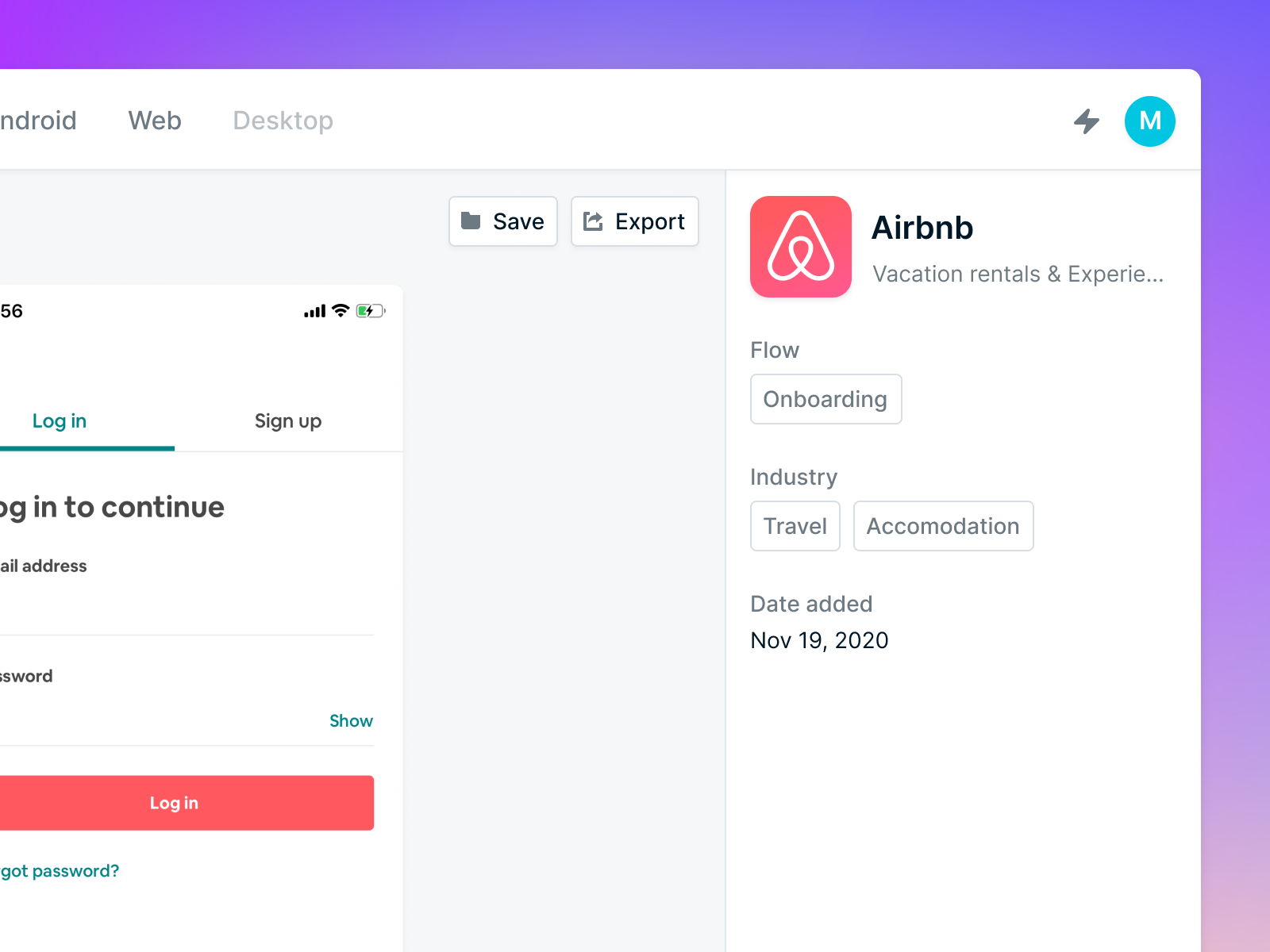The width and height of the screenshot is (1270, 952).
Task: Filter by the Travel industry tag
Action: 795,526
